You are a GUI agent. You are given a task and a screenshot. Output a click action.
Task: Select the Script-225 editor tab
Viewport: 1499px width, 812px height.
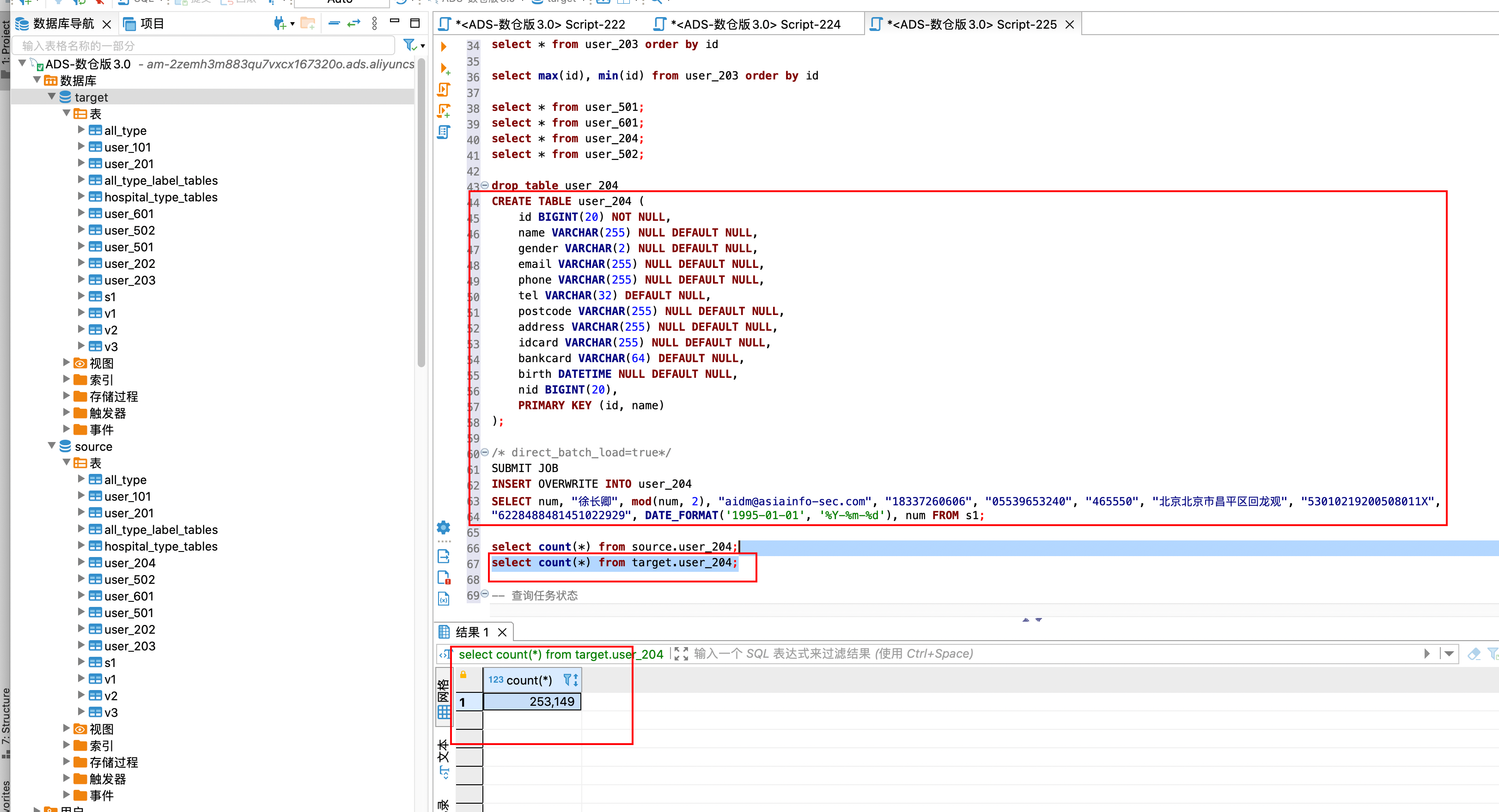(963, 24)
